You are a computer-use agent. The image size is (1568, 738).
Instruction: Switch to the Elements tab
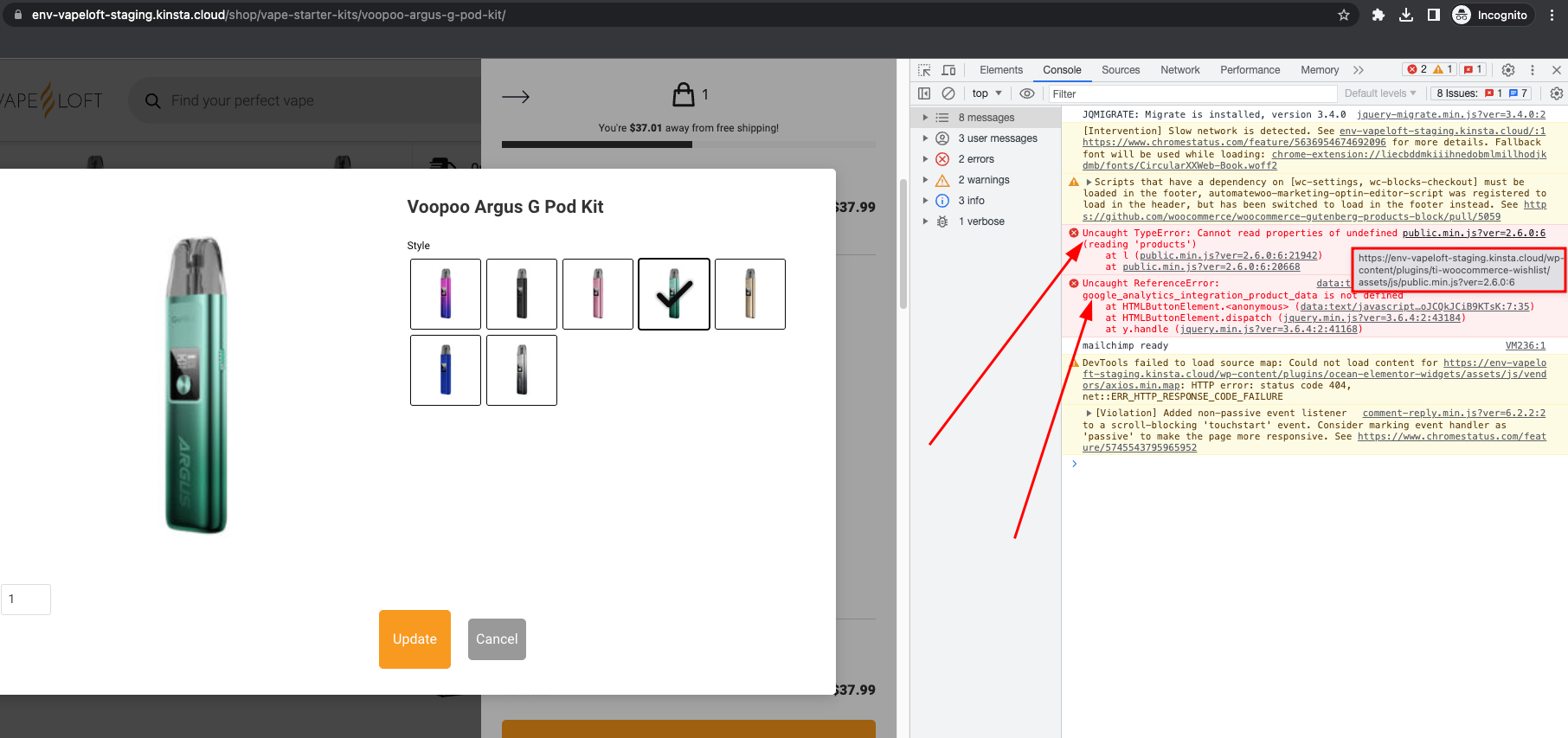tap(1000, 70)
